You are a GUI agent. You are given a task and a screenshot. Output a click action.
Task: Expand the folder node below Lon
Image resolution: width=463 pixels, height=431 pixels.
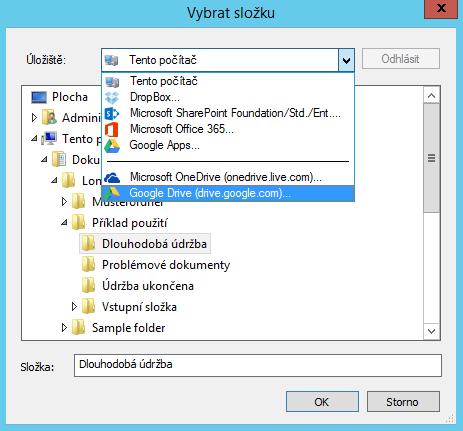64,201
